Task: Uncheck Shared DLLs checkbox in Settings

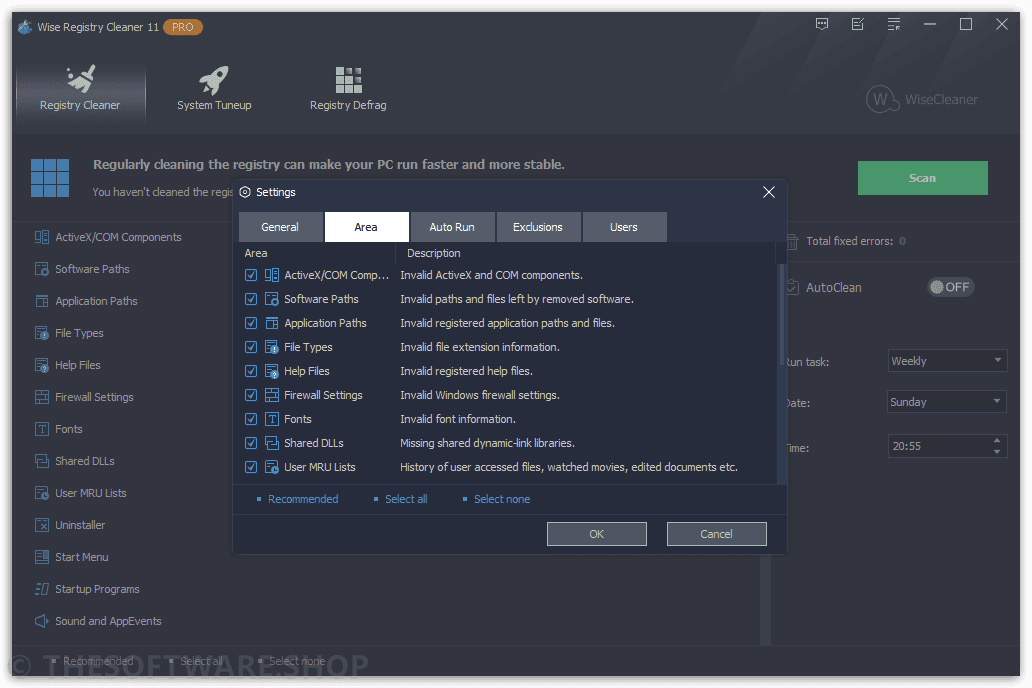Action: pos(251,443)
